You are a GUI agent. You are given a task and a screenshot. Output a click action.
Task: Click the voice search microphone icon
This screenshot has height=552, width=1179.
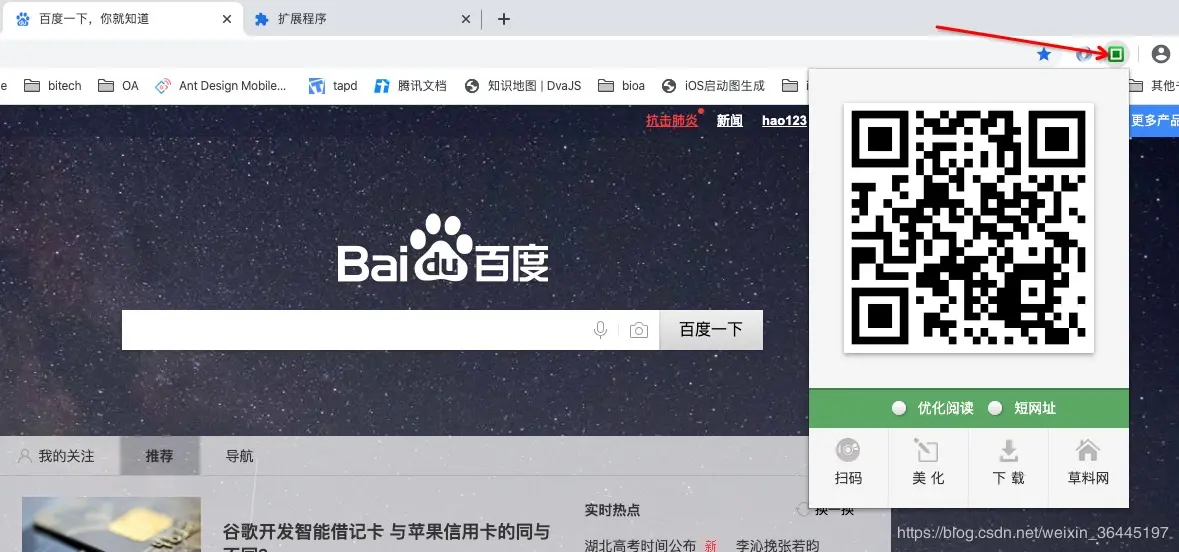click(x=600, y=330)
